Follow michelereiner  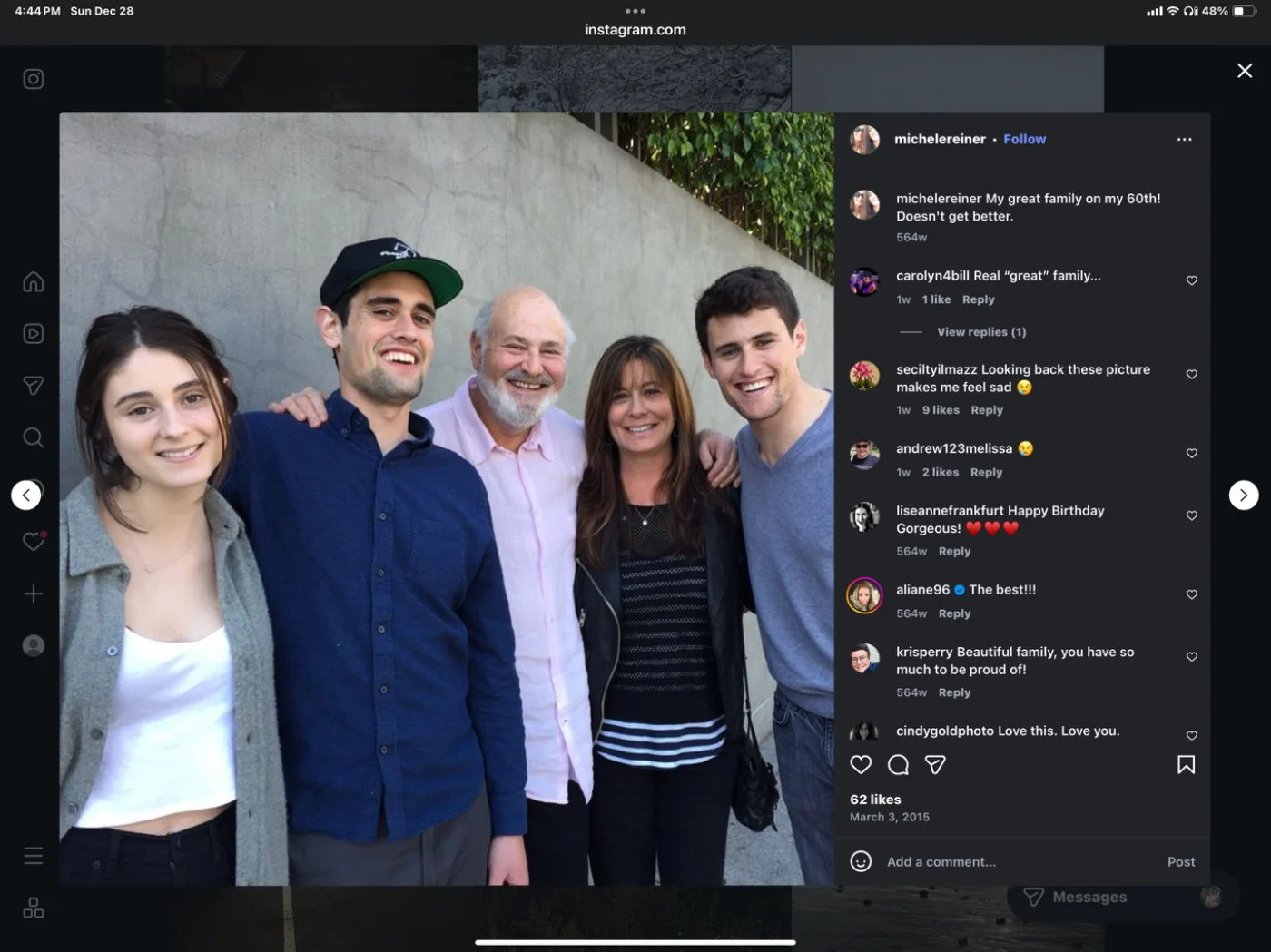(x=1024, y=140)
